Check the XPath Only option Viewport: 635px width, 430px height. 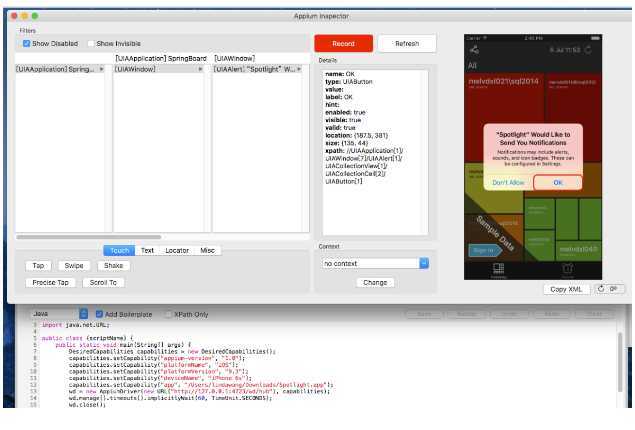click(168, 314)
